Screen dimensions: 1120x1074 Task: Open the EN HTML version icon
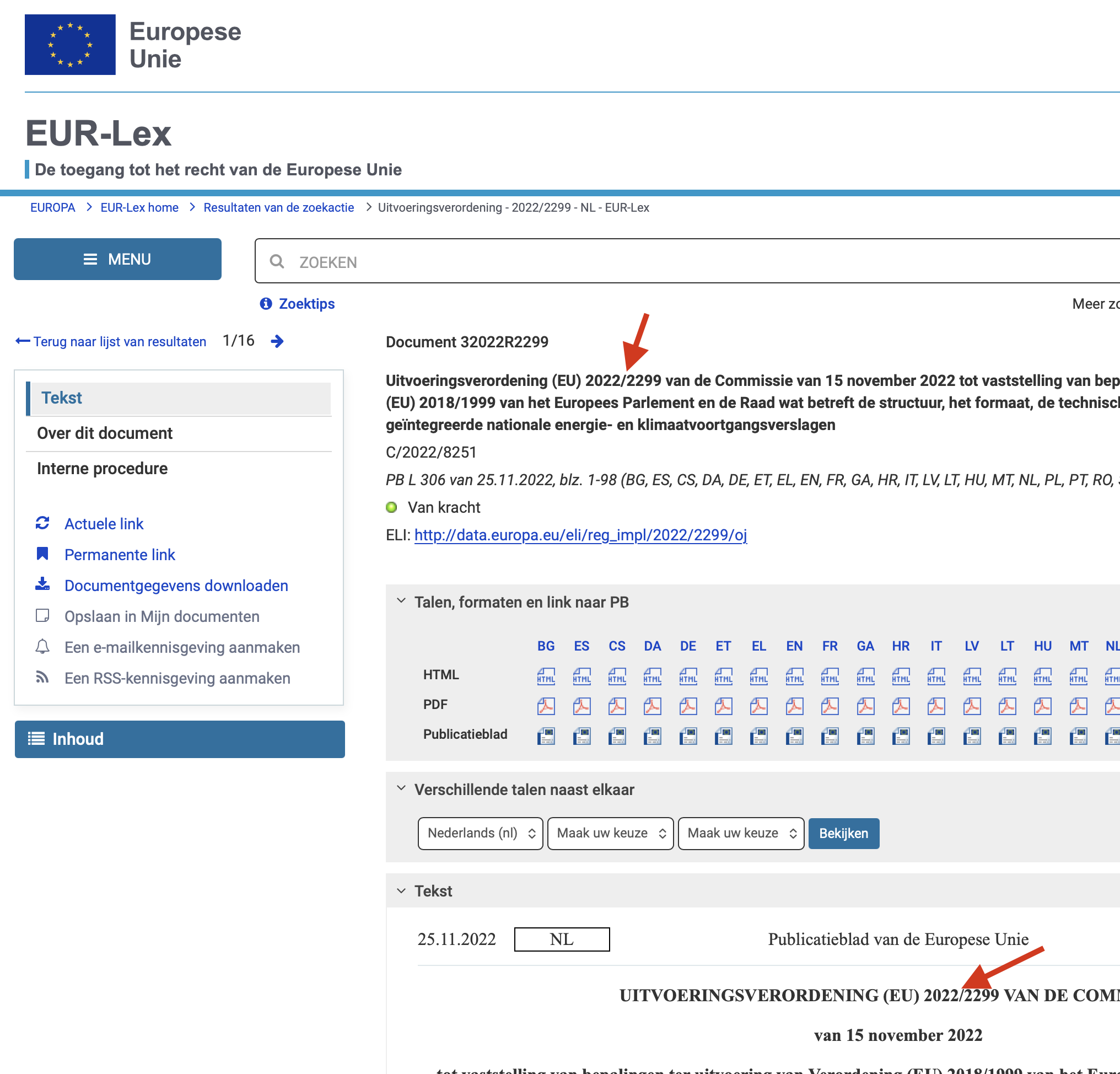pyautogui.click(x=794, y=676)
